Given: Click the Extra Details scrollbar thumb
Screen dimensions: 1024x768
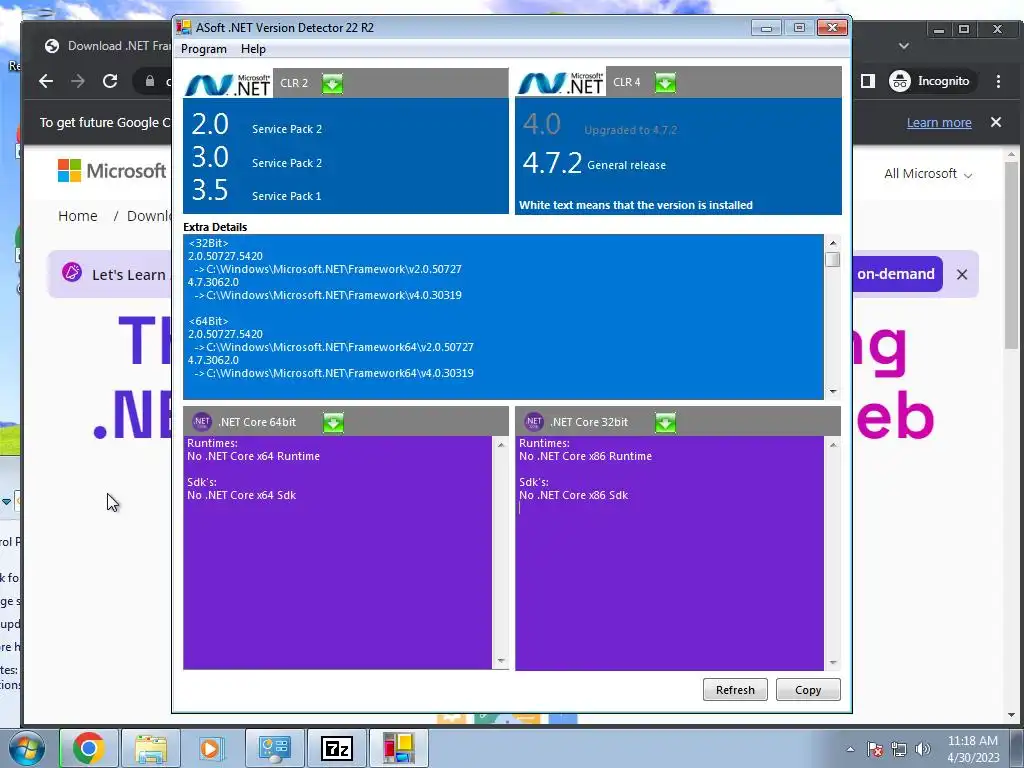Looking at the screenshot, I should coord(832,259).
